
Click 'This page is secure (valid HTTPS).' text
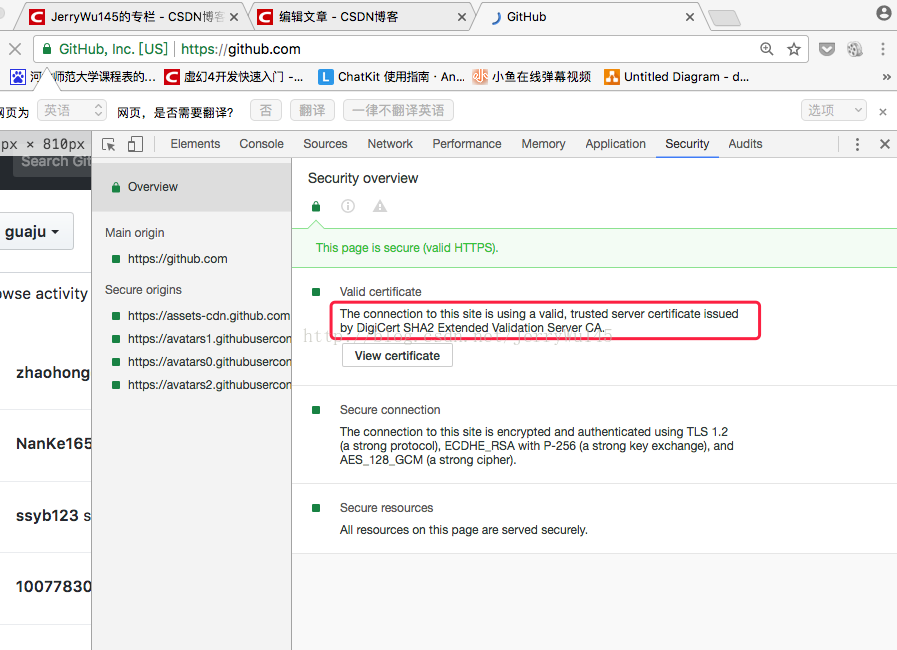[407, 248]
